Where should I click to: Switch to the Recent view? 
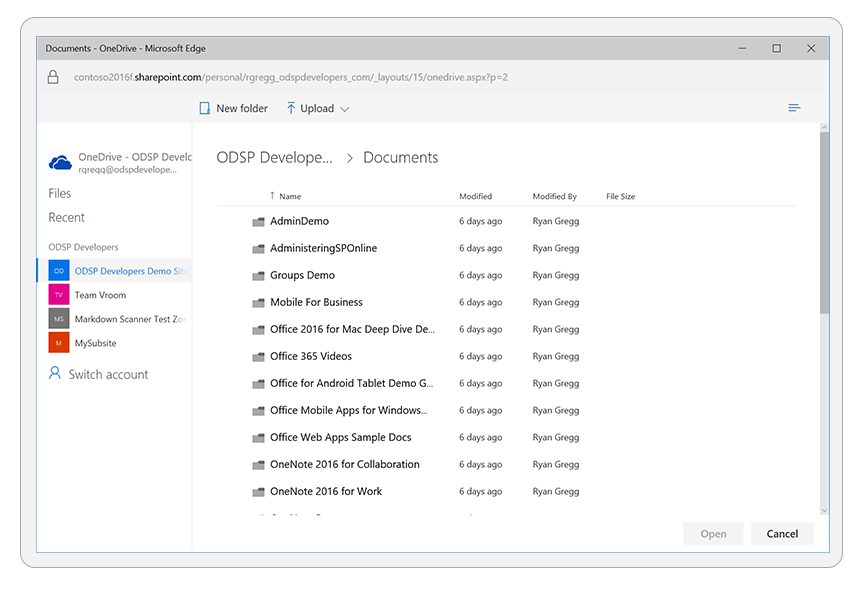(x=66, y=217)
